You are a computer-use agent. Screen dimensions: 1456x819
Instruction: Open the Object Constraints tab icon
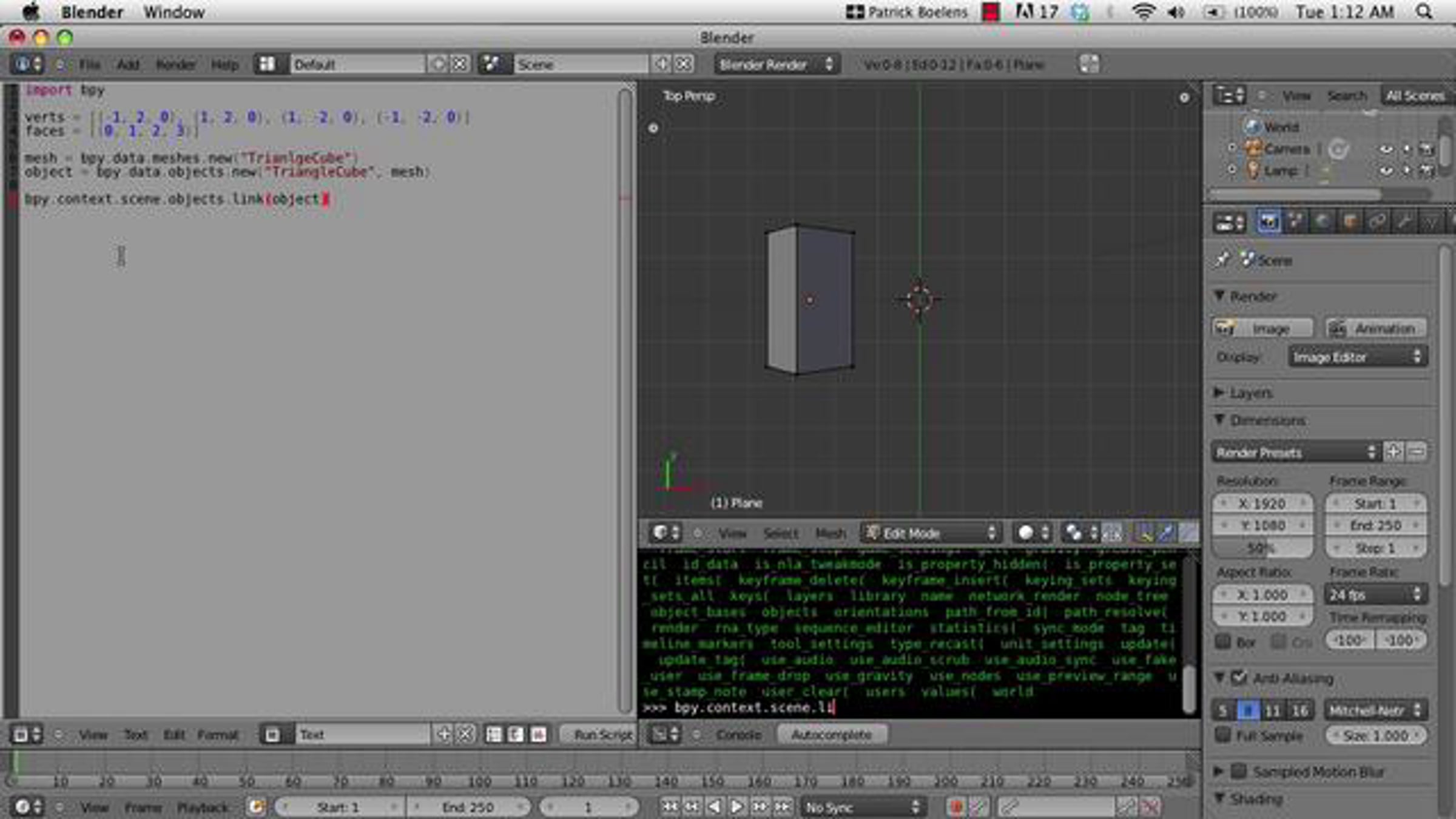1377,222
